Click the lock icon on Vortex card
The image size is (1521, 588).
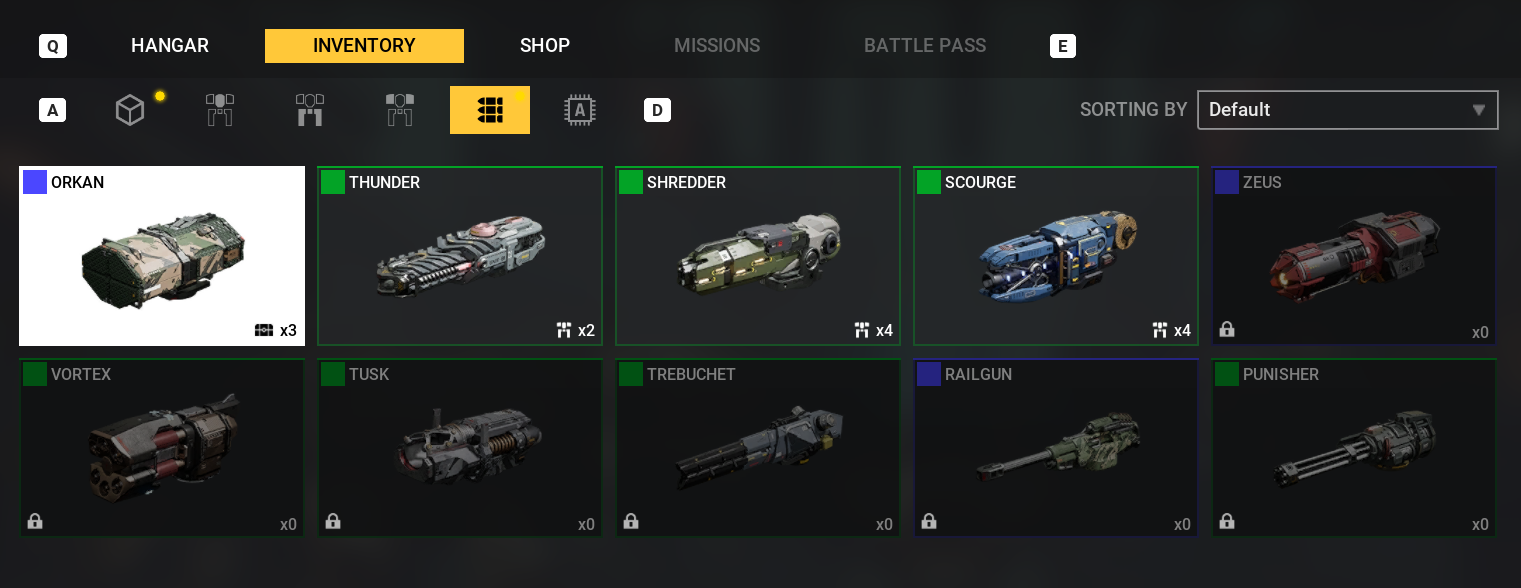pos(35,521)
